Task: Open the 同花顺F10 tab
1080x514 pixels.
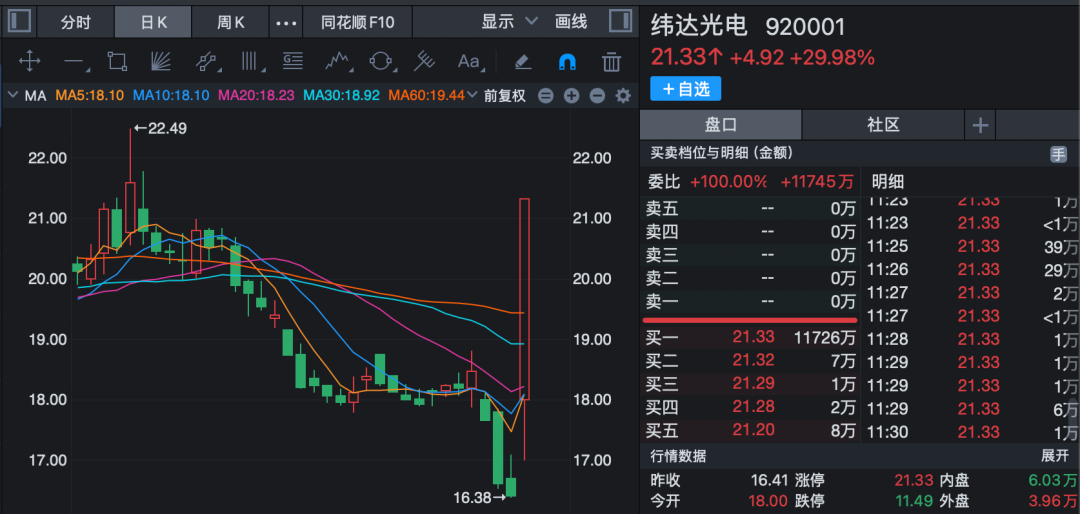Action: click(x=357, y=22)
